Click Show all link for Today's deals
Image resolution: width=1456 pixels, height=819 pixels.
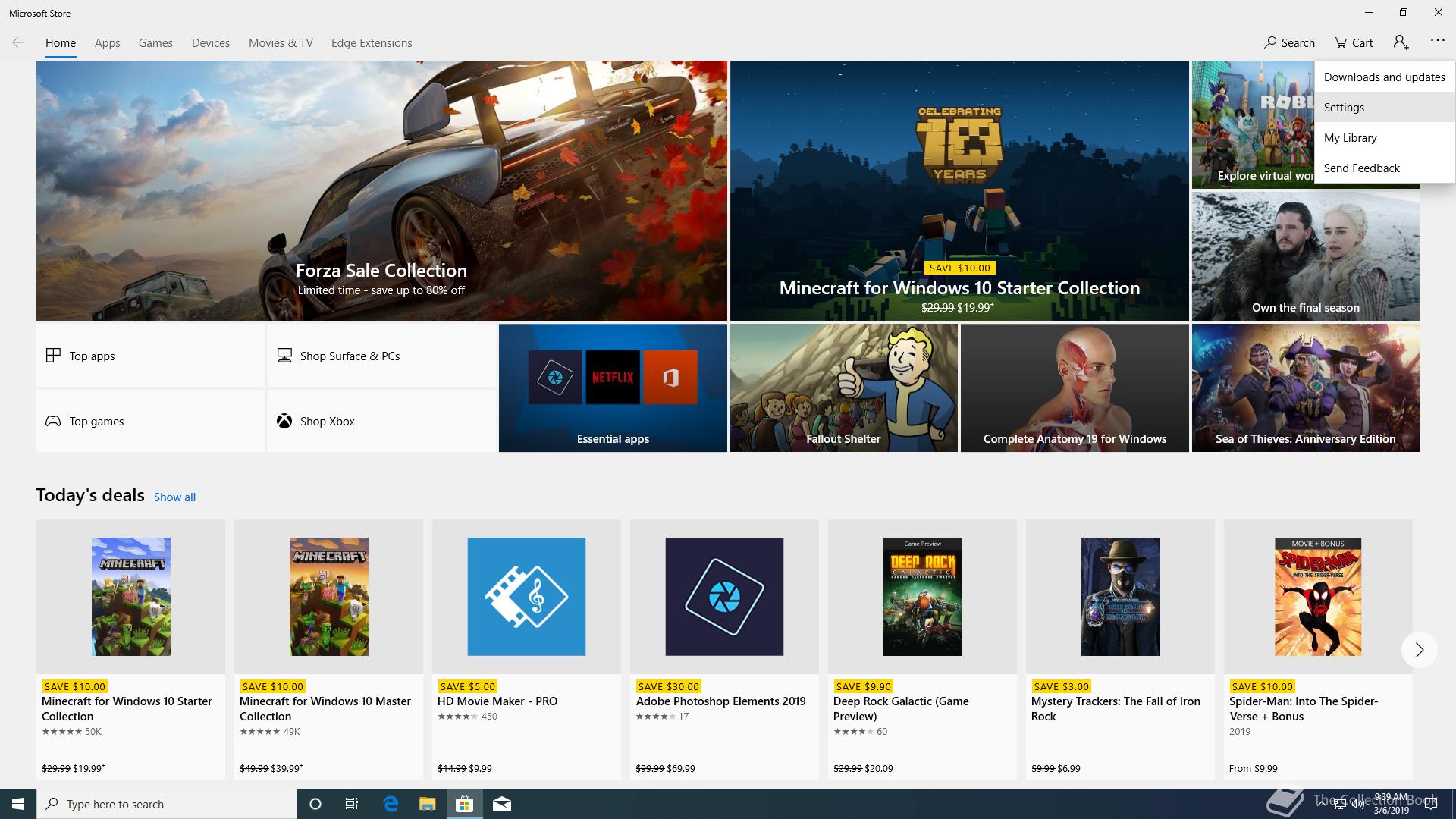click(x=174, y=497)
